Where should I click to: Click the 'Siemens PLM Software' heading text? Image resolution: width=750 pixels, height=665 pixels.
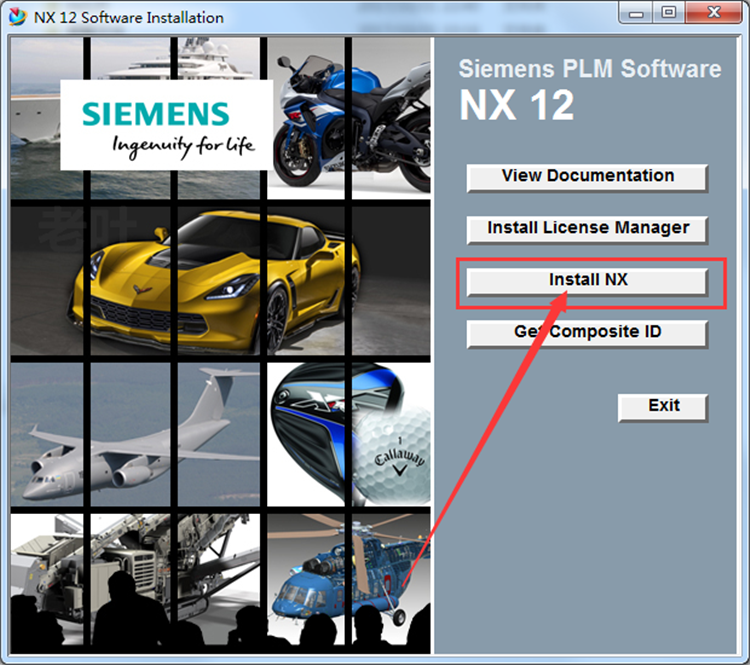pos(590,68)
